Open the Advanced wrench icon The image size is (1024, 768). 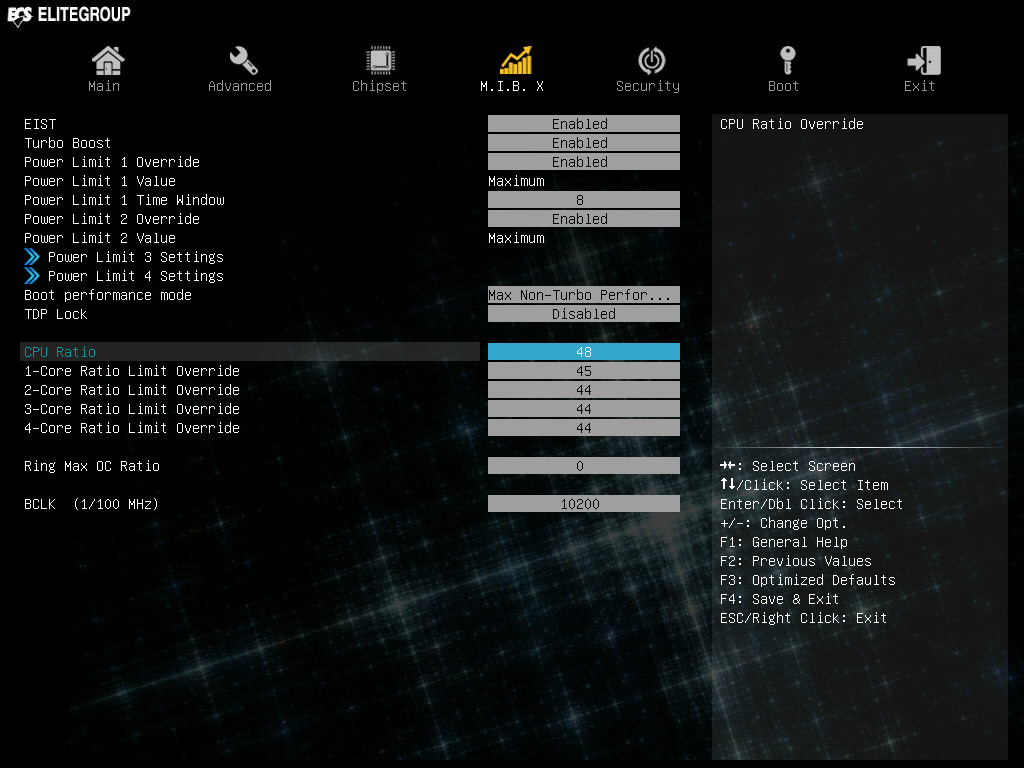click(243, 61)
